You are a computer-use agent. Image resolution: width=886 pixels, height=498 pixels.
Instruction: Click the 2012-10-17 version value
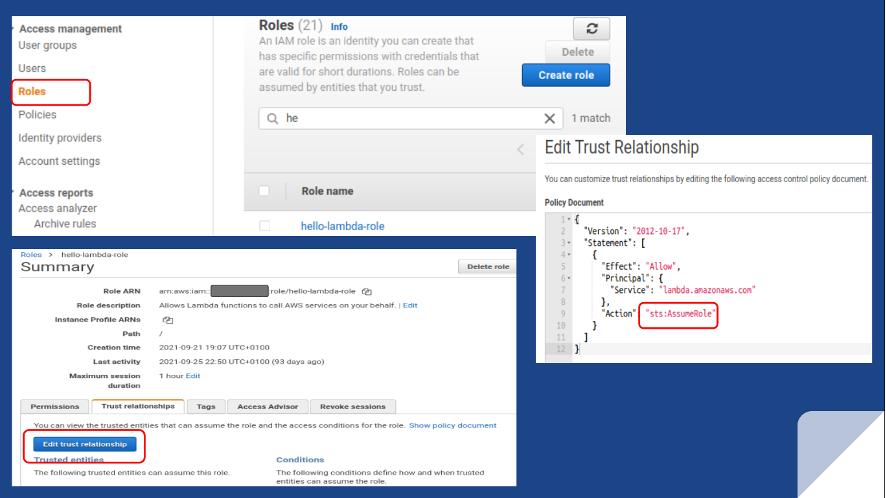click(x=658, y=231)
